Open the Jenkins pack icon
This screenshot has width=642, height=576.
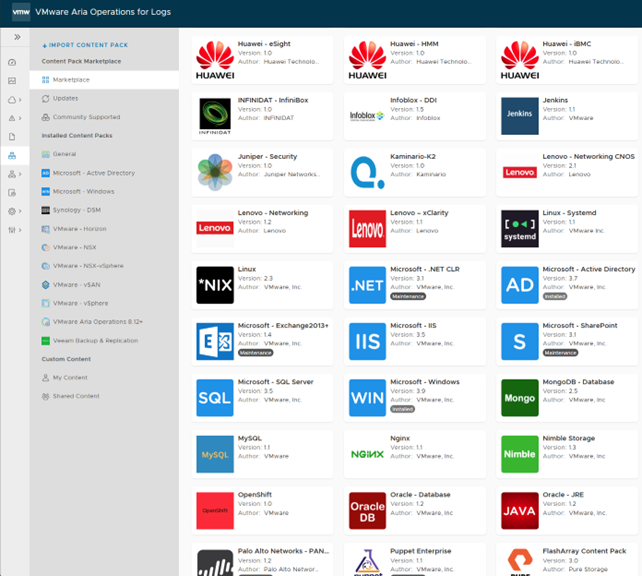(520, 116)
